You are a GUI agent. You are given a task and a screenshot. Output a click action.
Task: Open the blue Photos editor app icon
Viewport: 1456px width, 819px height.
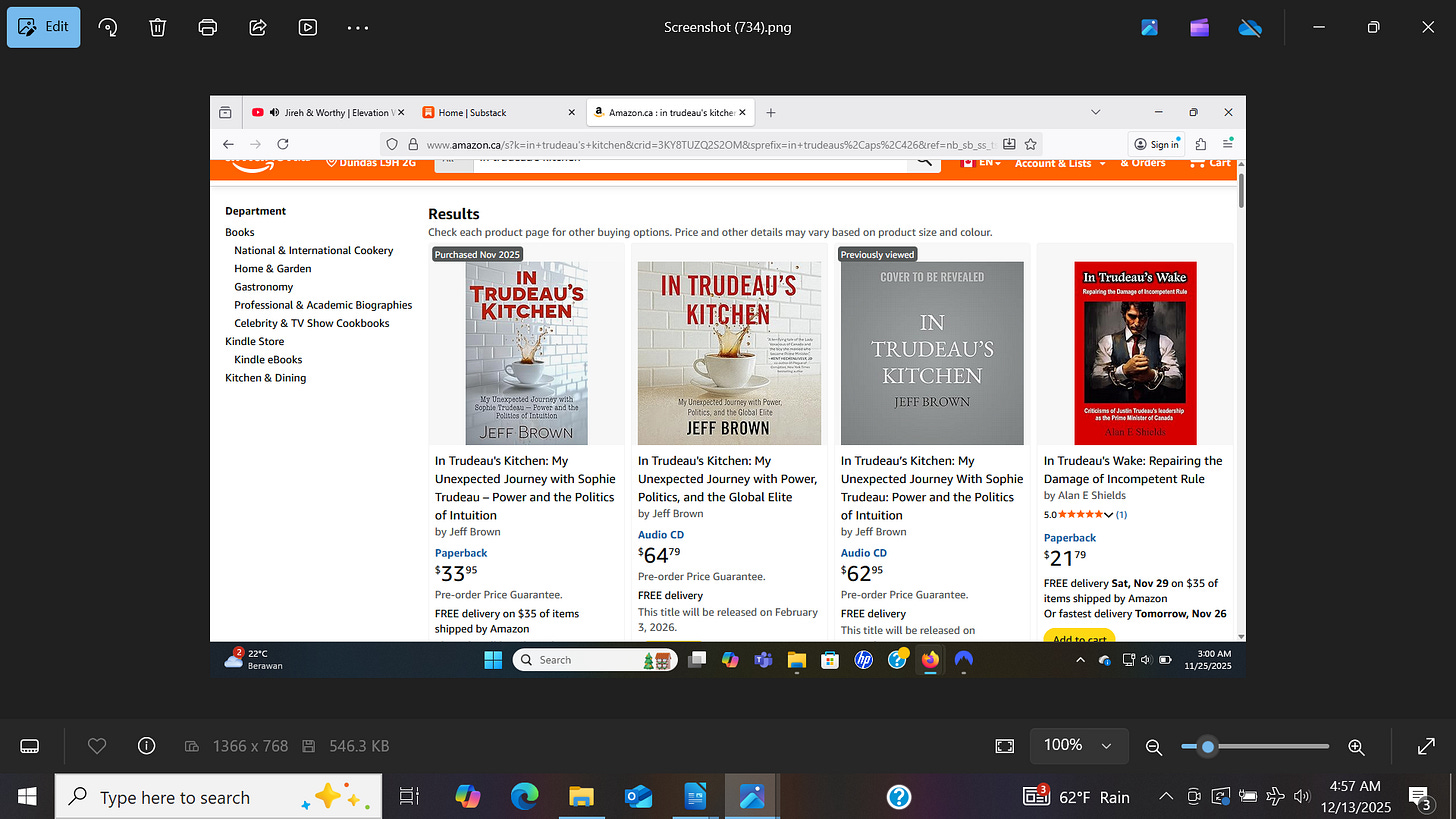(1149, 27)
